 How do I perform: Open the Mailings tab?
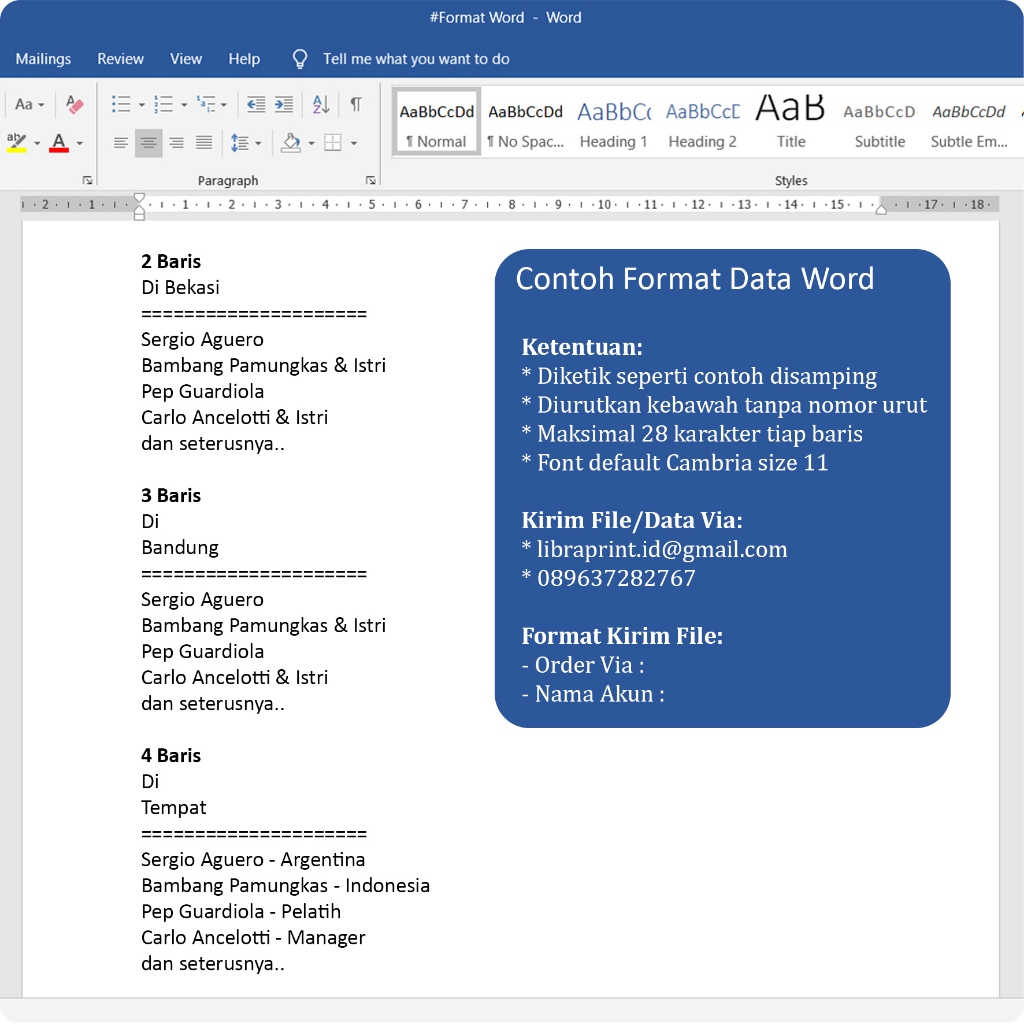click(x=43, y=59)
